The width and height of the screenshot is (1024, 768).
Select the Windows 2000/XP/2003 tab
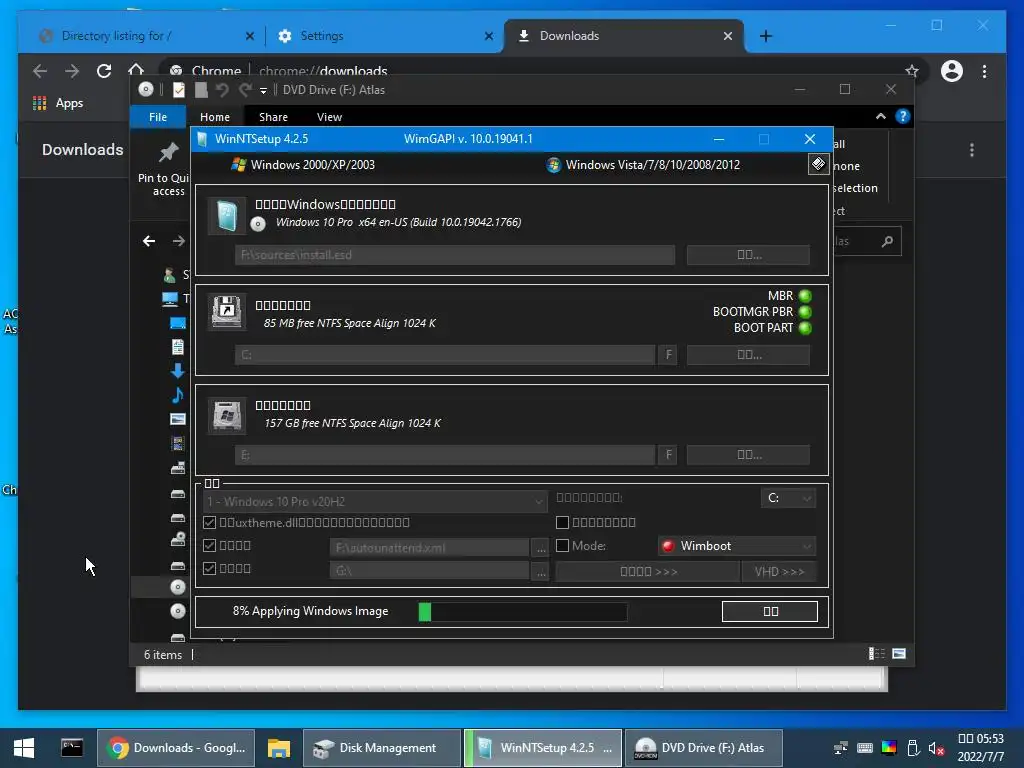click(x=303, y=165)
